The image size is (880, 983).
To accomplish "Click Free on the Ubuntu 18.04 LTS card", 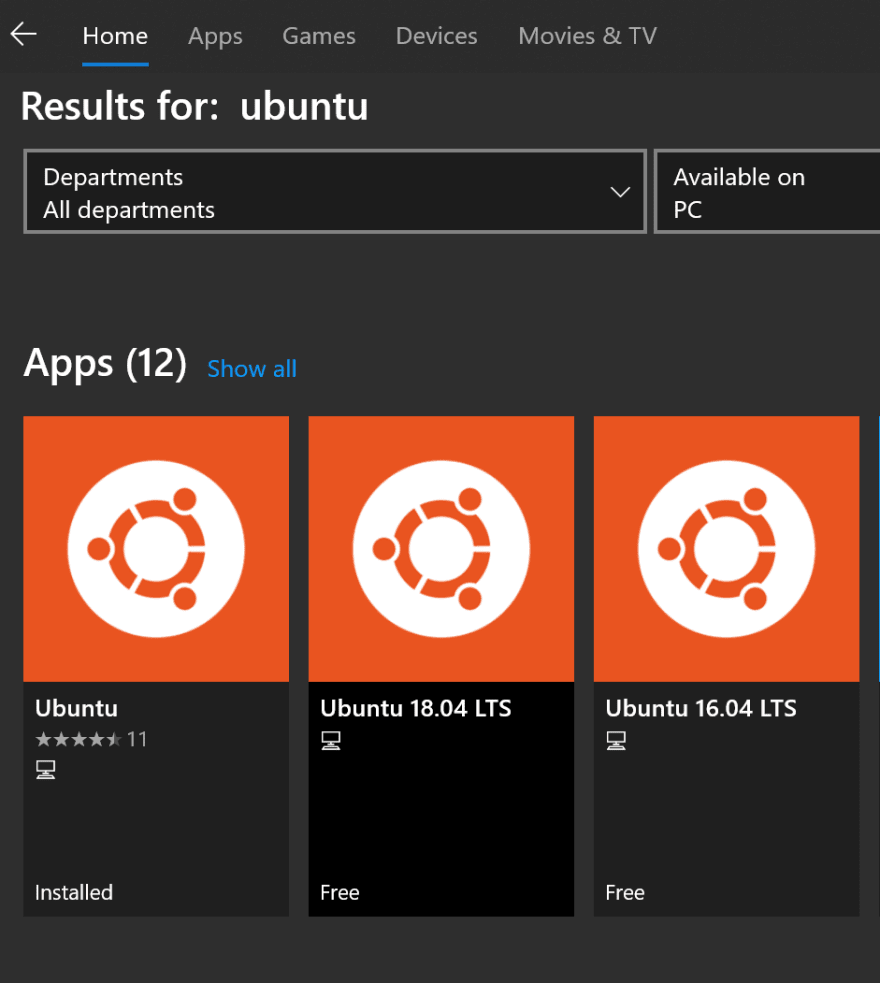I will tap(340, 892).
